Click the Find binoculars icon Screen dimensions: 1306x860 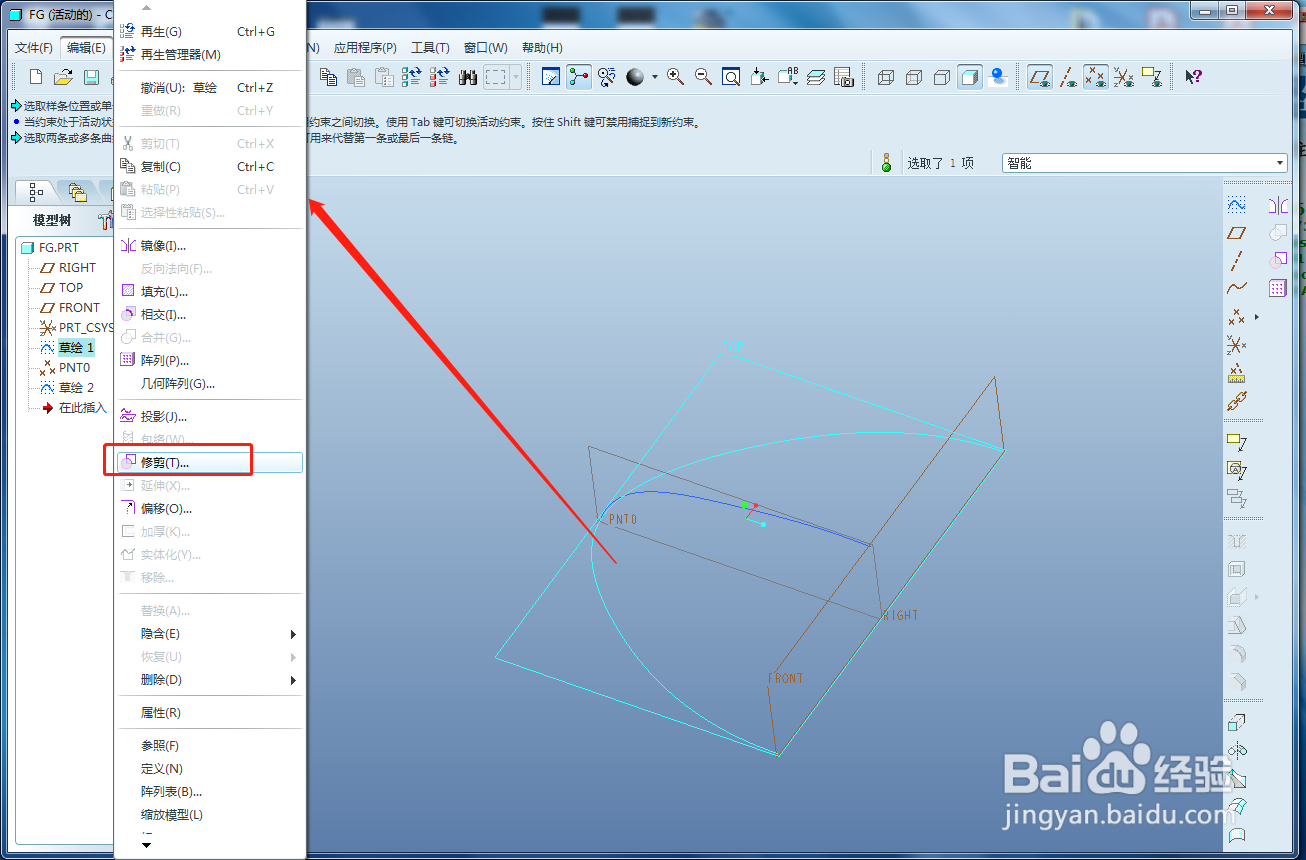[467, 77]
